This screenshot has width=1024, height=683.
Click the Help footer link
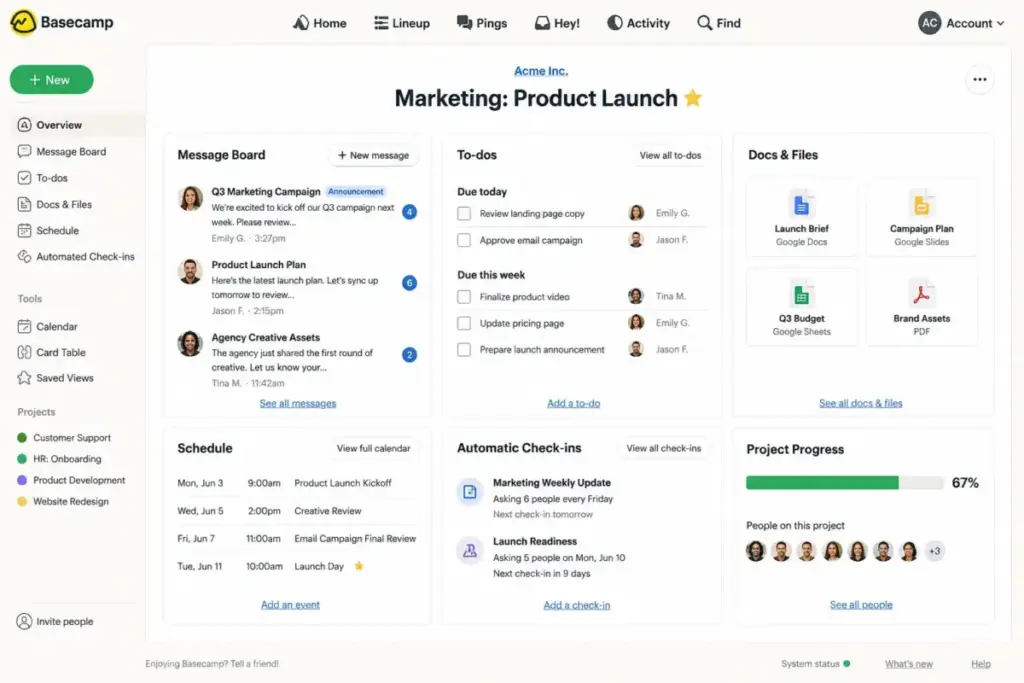tap(980, 664)
